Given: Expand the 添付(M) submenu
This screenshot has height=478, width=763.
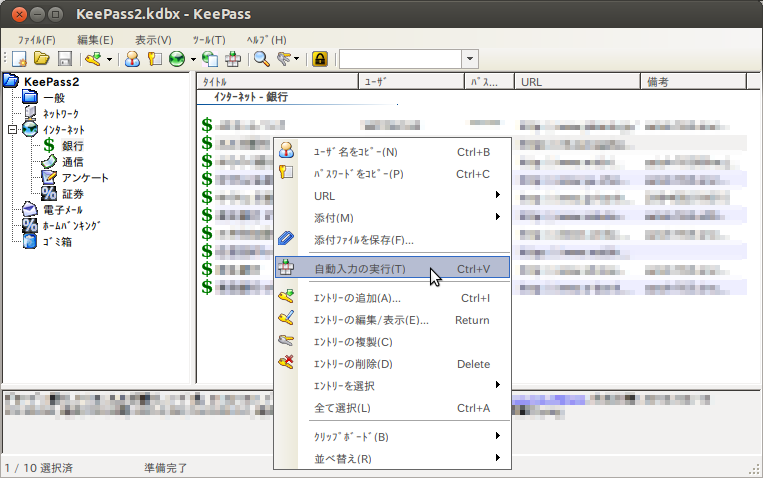Looking at the screenshot, I should (x=392, y=218).
